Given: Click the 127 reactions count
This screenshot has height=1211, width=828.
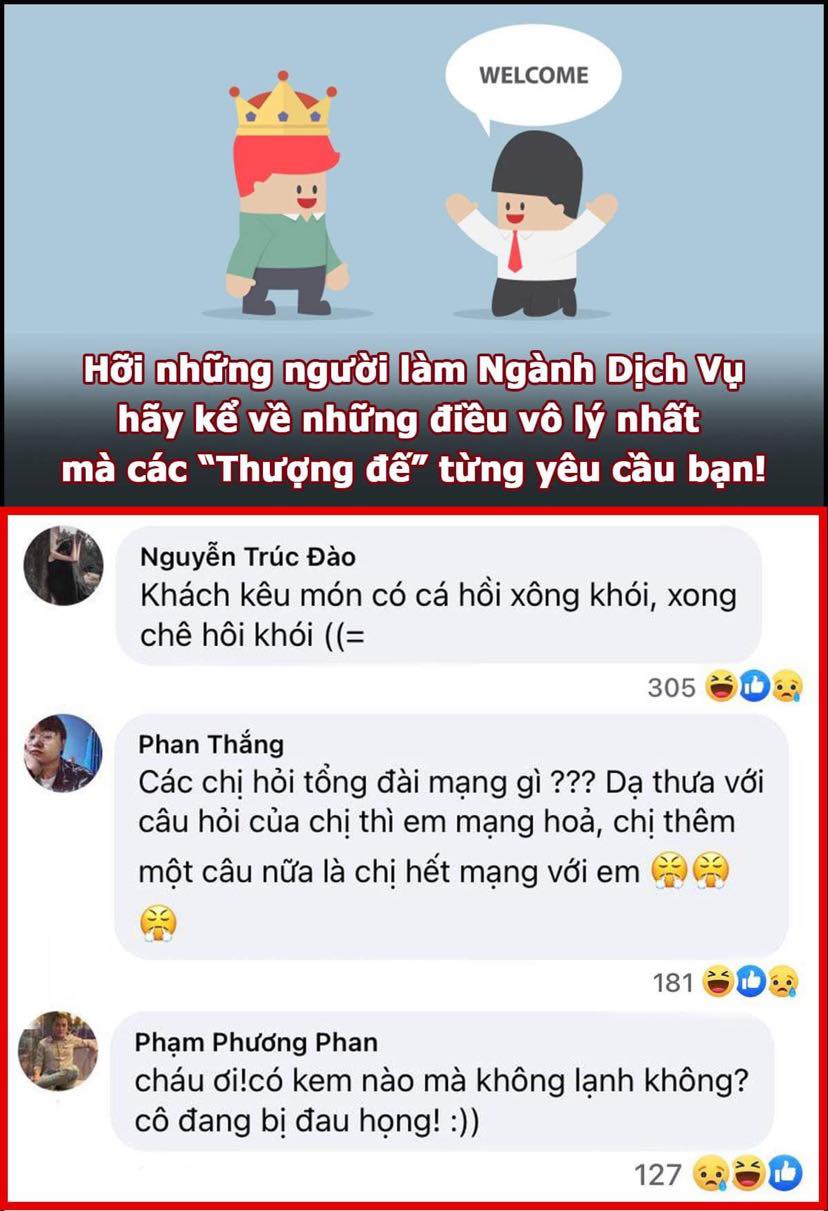Looking at the screenshot, I should (658, 1174).
